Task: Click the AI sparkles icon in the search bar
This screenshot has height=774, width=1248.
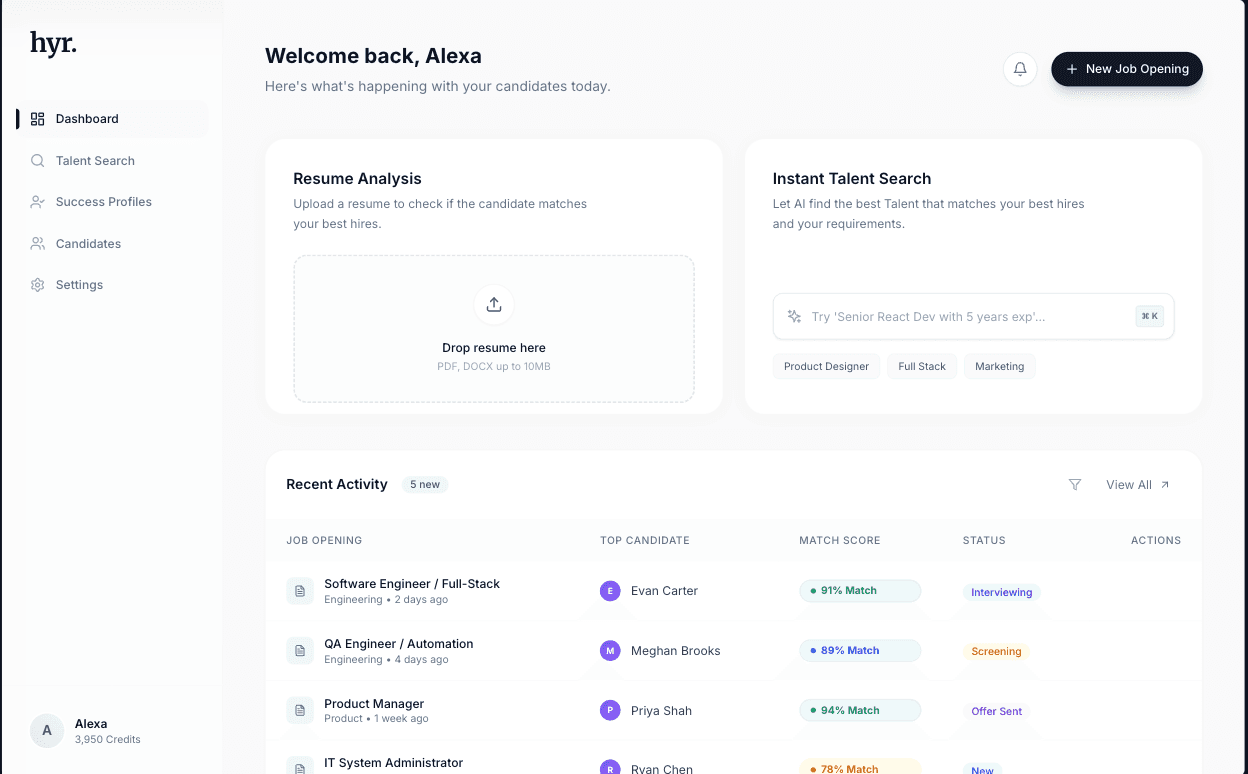Action: 793,316
